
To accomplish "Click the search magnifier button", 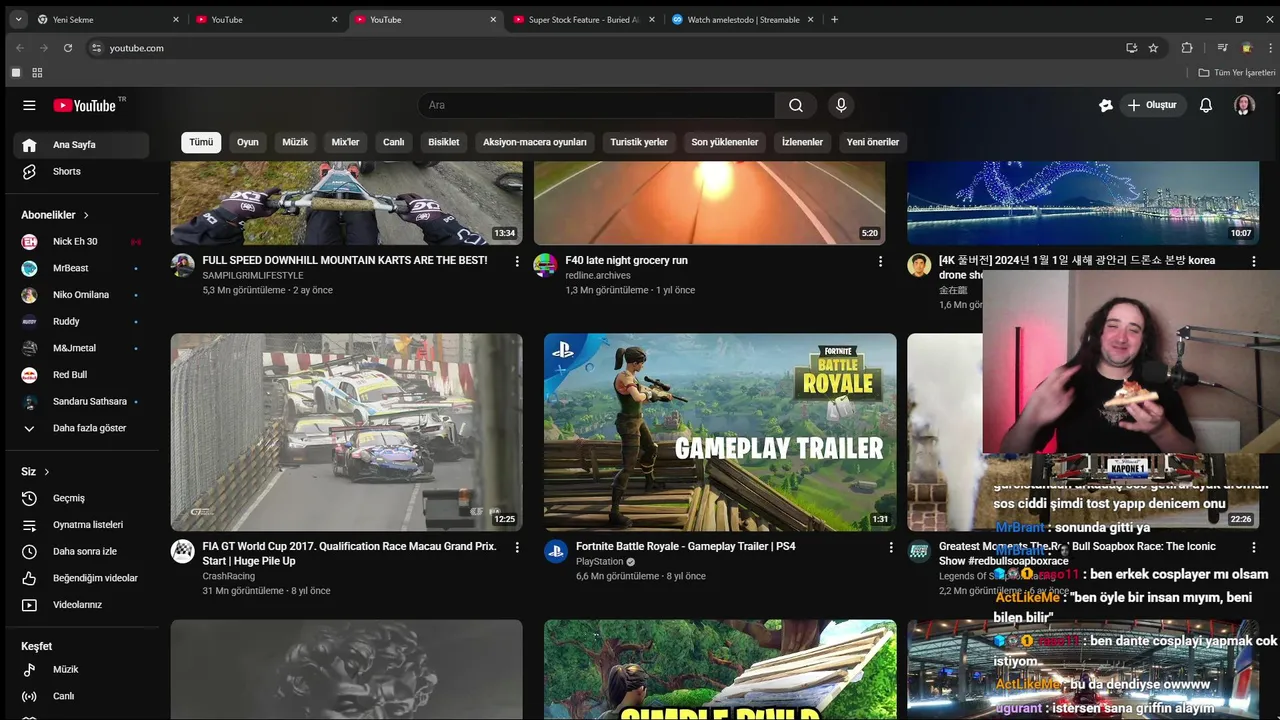I will (x=796, y=105).
